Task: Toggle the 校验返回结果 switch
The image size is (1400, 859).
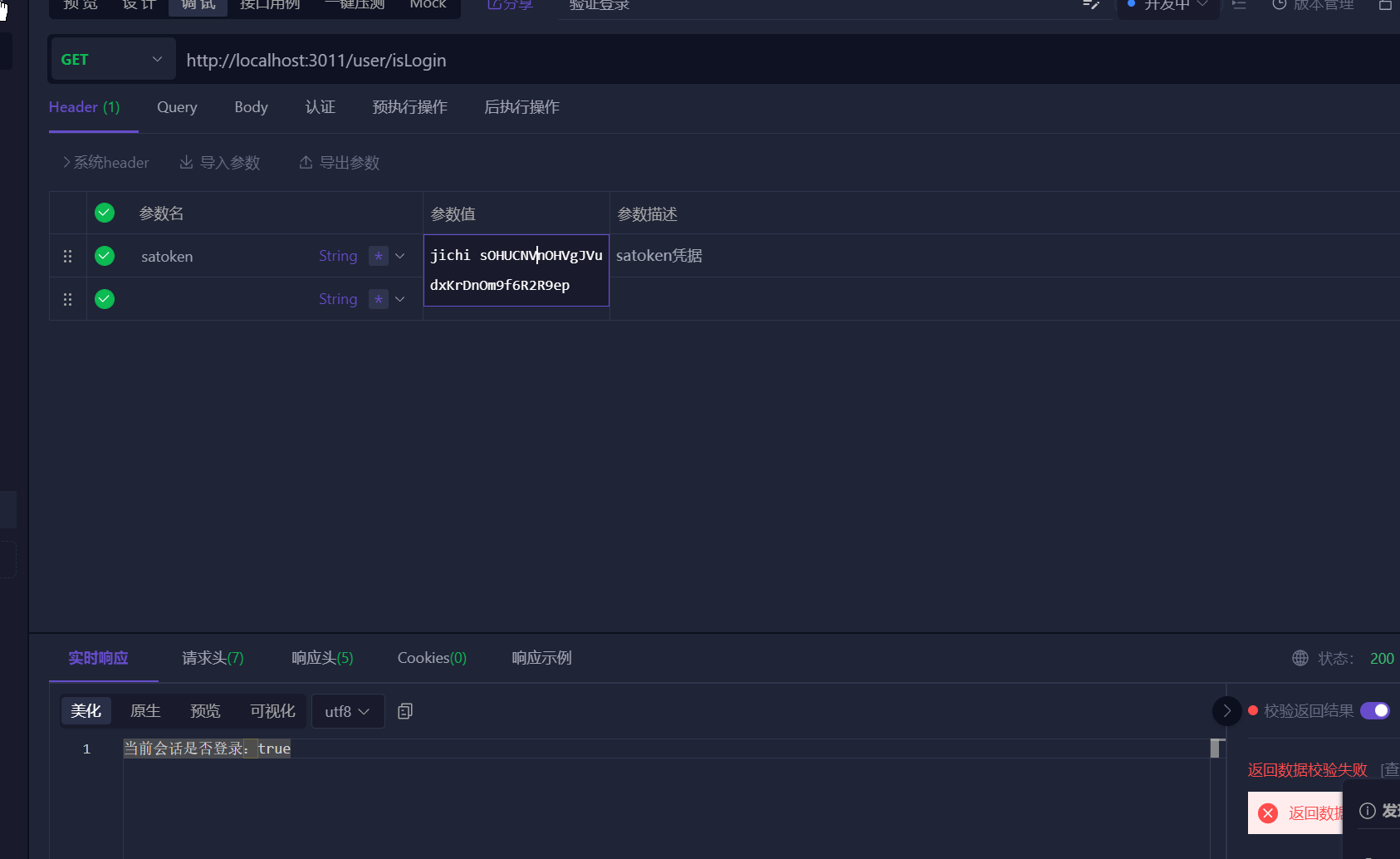Action: point(1375,710)
